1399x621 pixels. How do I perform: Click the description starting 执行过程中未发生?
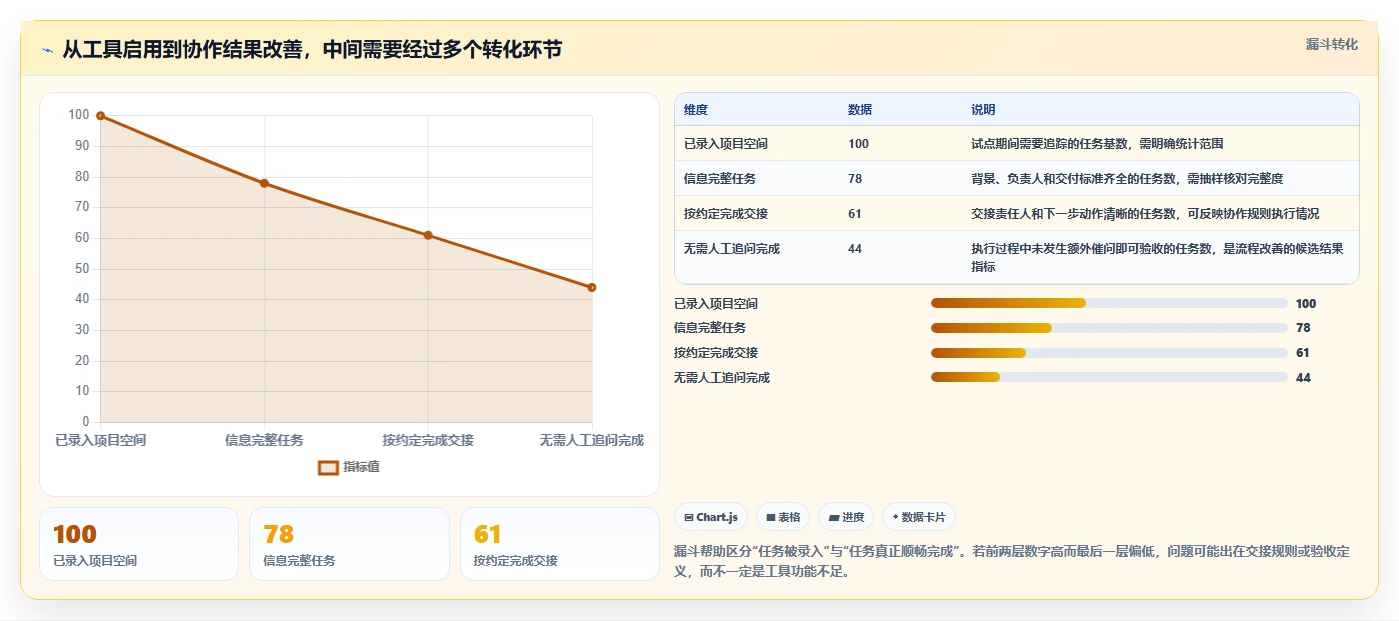(x=1157, y=258)
